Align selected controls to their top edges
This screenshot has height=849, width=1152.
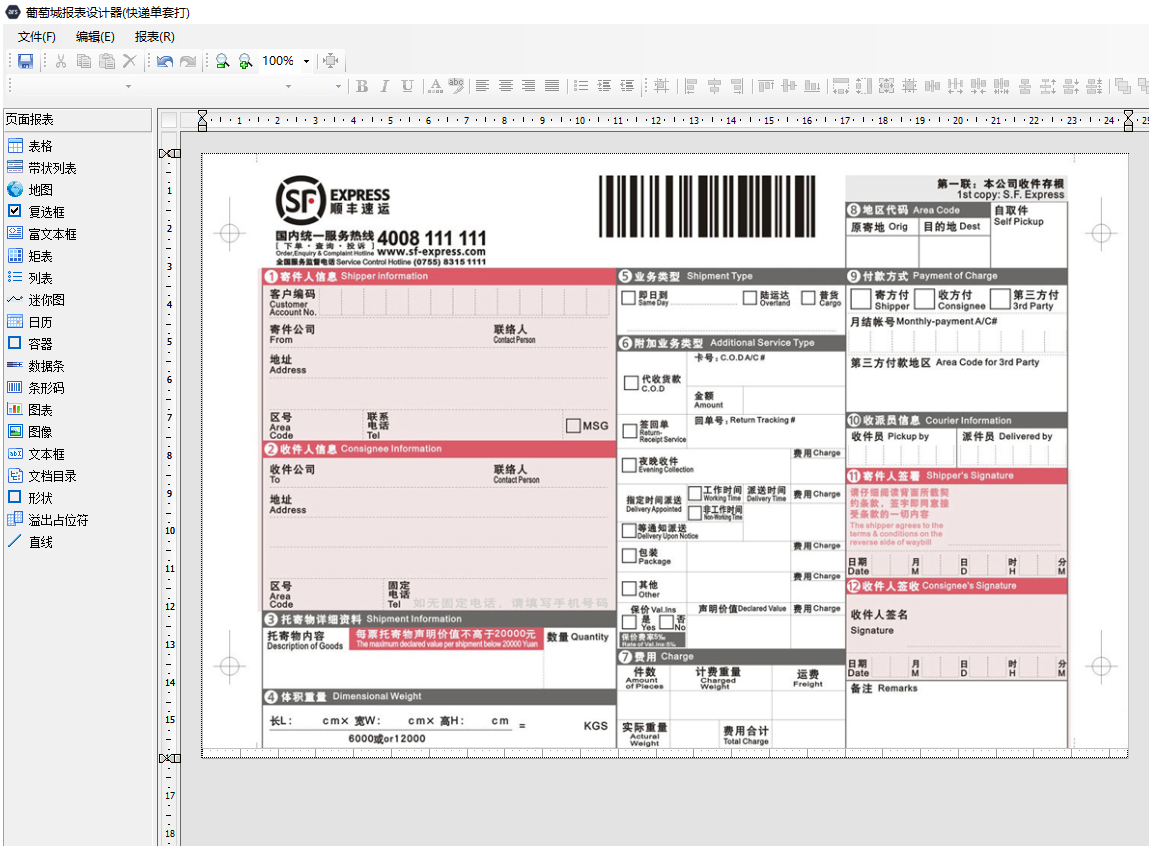(x=766, y=86)
